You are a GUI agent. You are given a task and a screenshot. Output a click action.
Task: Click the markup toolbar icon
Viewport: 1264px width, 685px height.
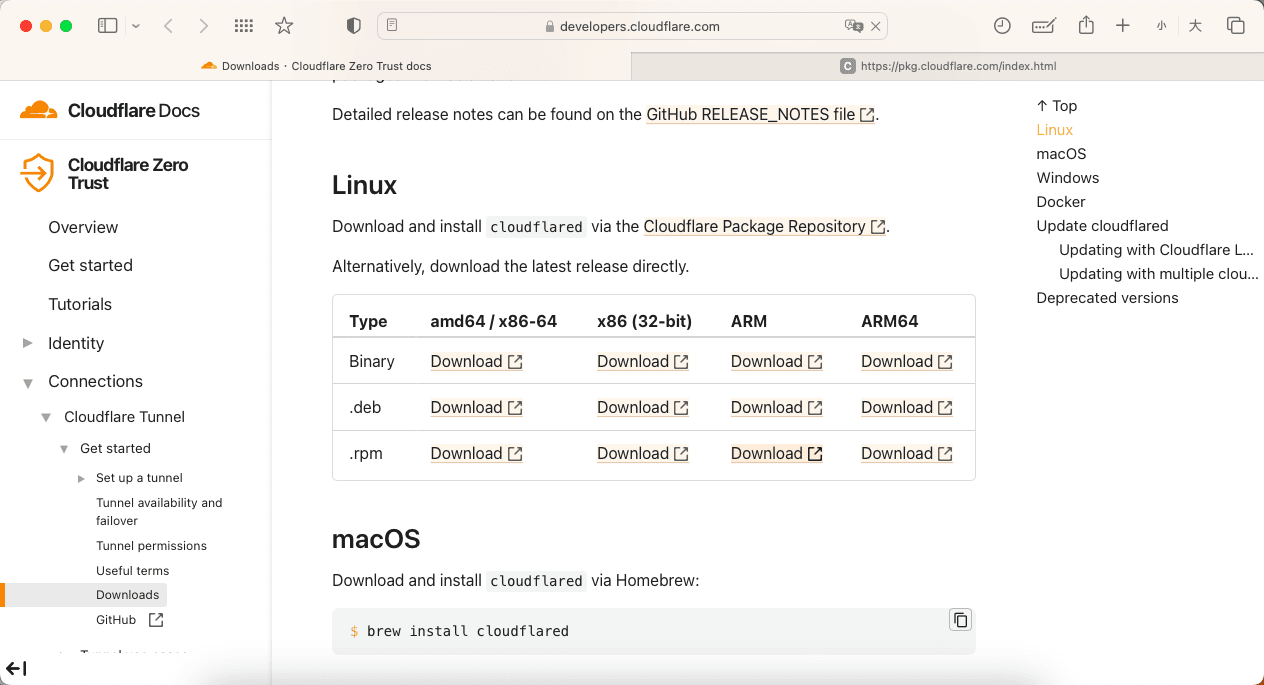click(x=1044, y=26)
